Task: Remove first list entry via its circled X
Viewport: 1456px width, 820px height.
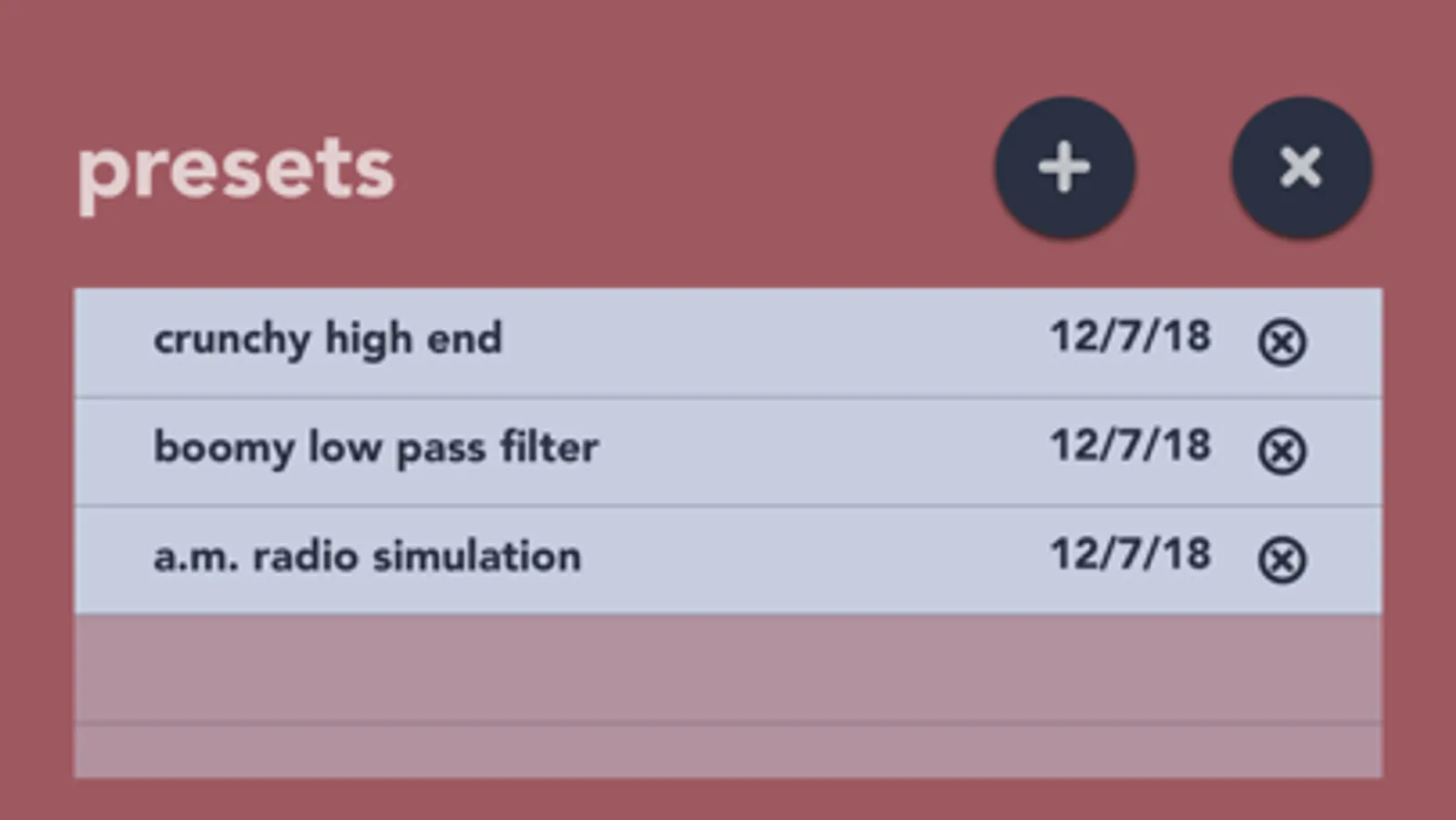Action: [x=1282, y=343]
